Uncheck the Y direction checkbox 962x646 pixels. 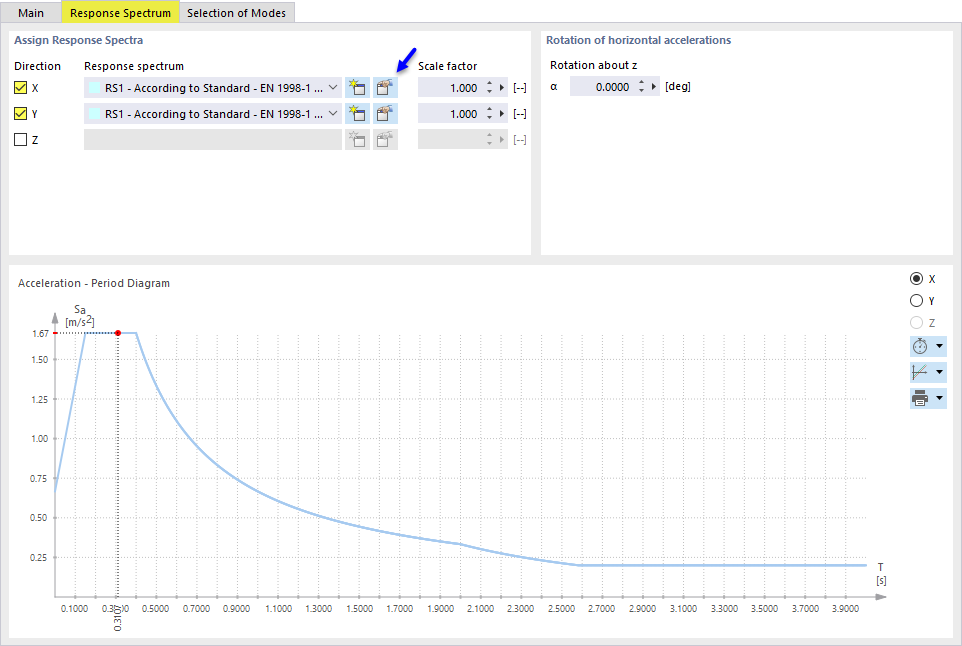[x=20, y=113]
